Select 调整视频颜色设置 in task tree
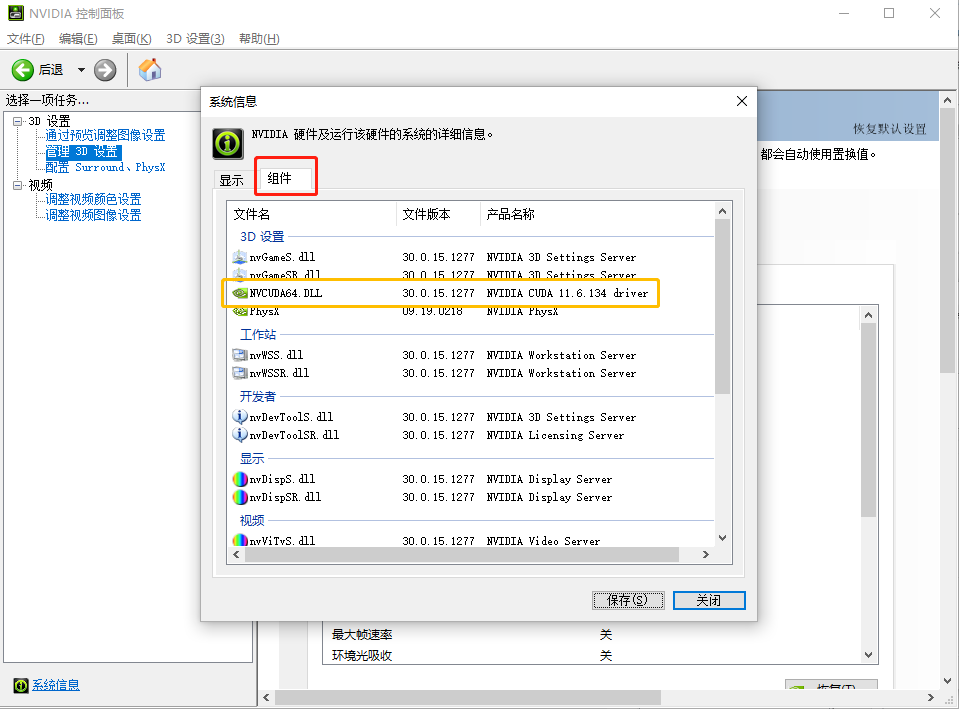Screen dimensions: 959x709 [93, 199]
